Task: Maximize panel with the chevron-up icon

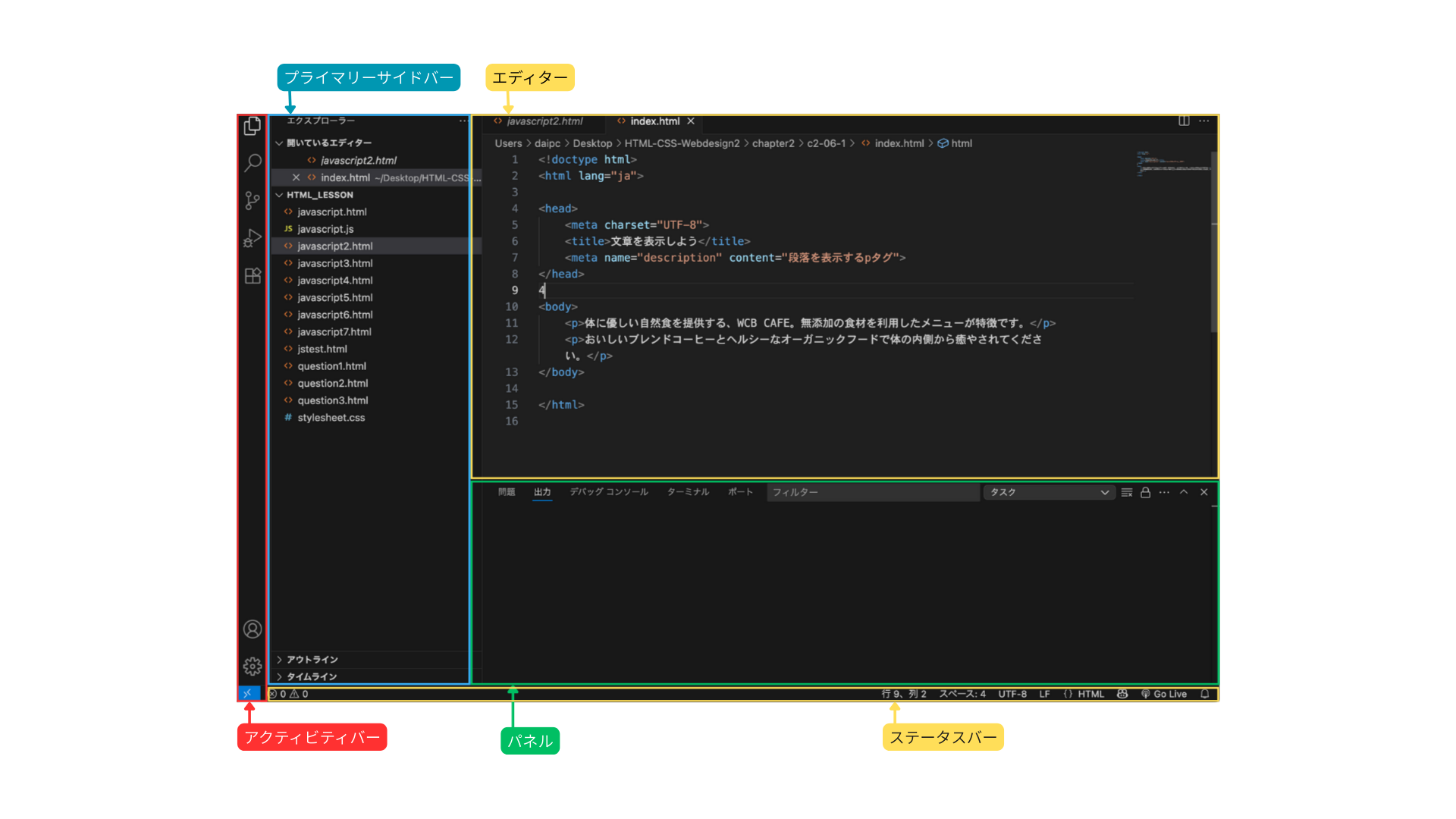Action: coord(1184,492)
